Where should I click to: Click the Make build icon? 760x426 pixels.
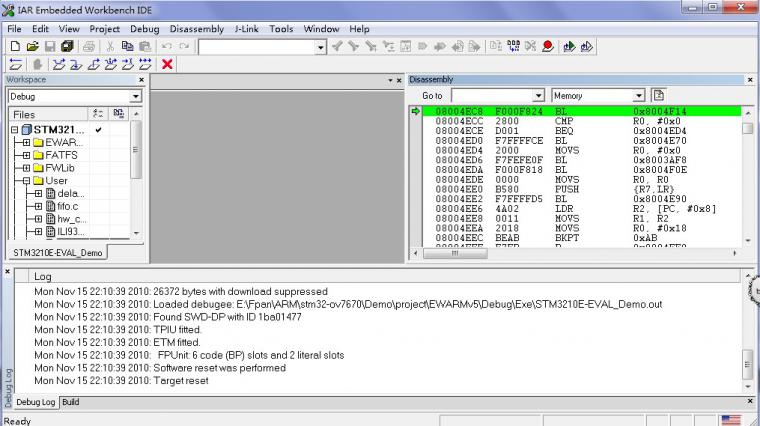click(x=513, y=47)
